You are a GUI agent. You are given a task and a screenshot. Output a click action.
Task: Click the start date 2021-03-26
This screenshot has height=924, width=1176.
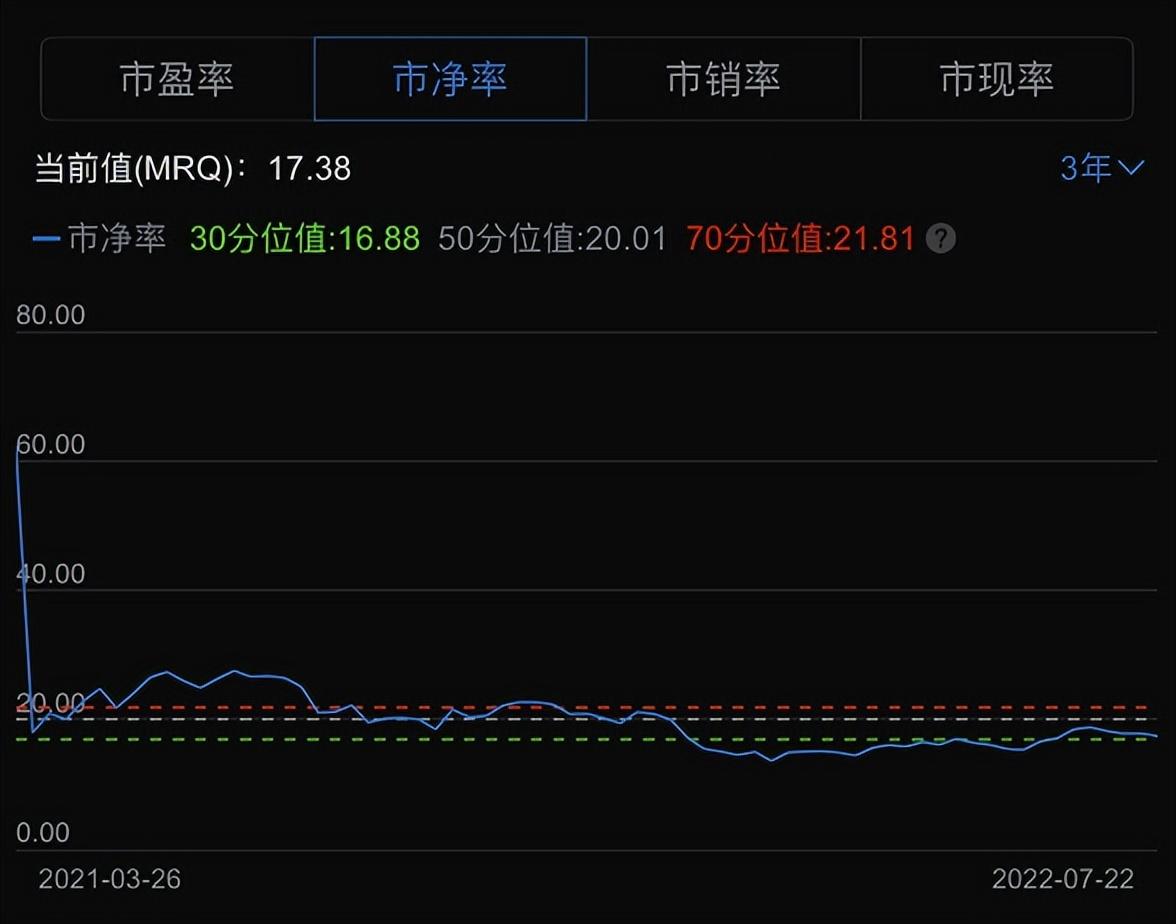click(x=110, y=879)
